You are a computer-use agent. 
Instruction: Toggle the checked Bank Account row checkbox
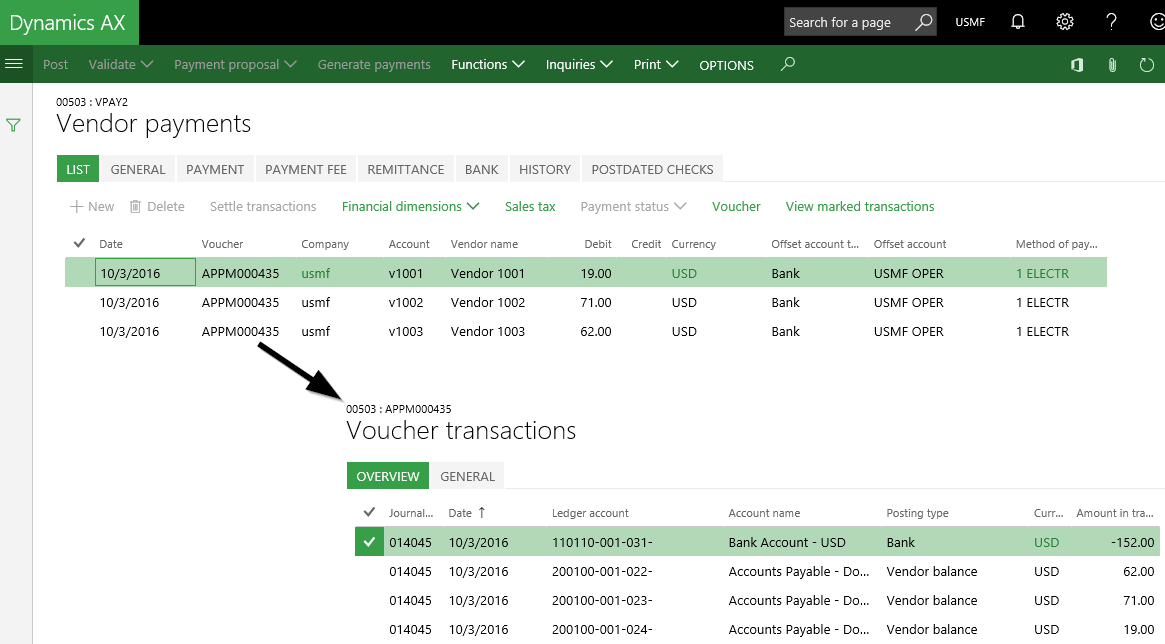click(369, 542)
